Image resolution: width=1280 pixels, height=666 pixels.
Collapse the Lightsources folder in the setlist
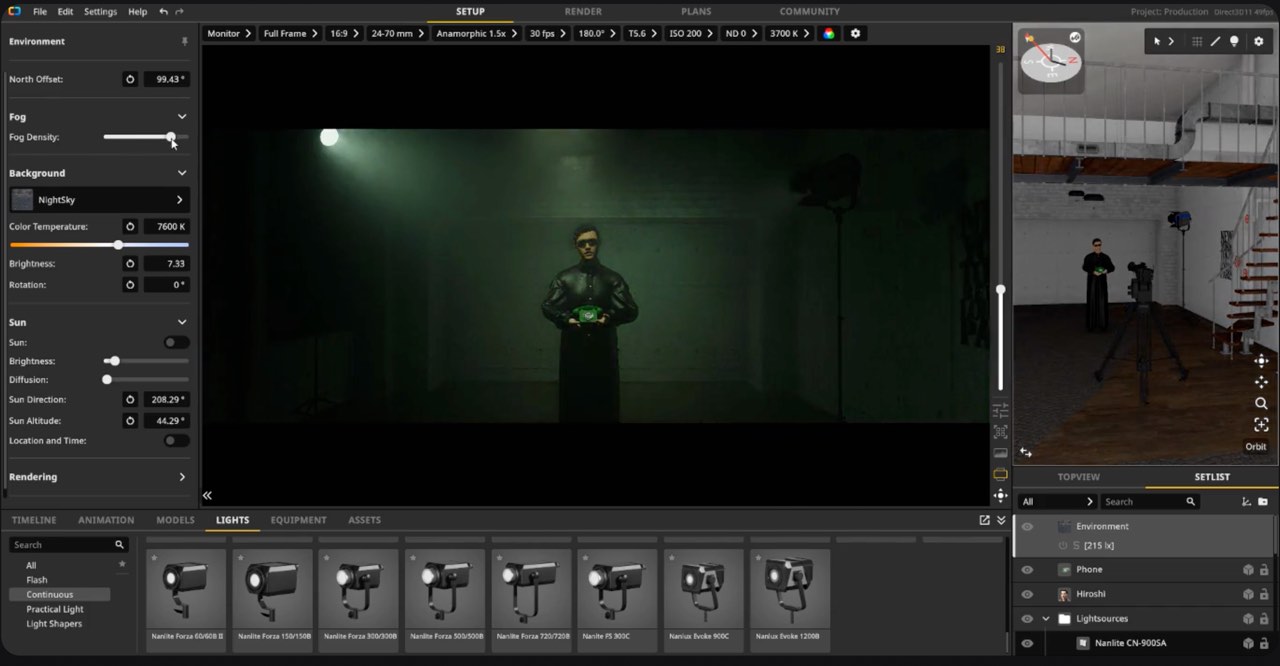click(1046, 619)
